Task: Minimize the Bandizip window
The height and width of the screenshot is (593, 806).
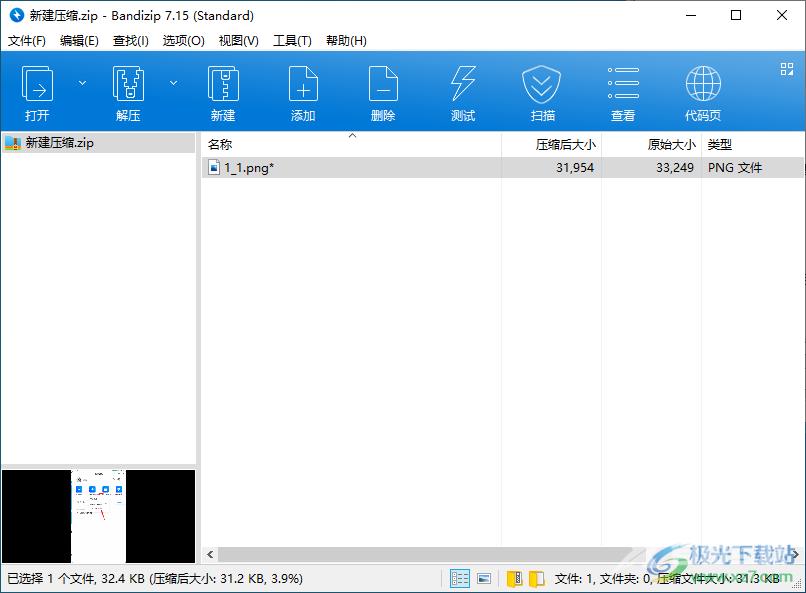Action: pyautogui.click(x=691, y=15)
